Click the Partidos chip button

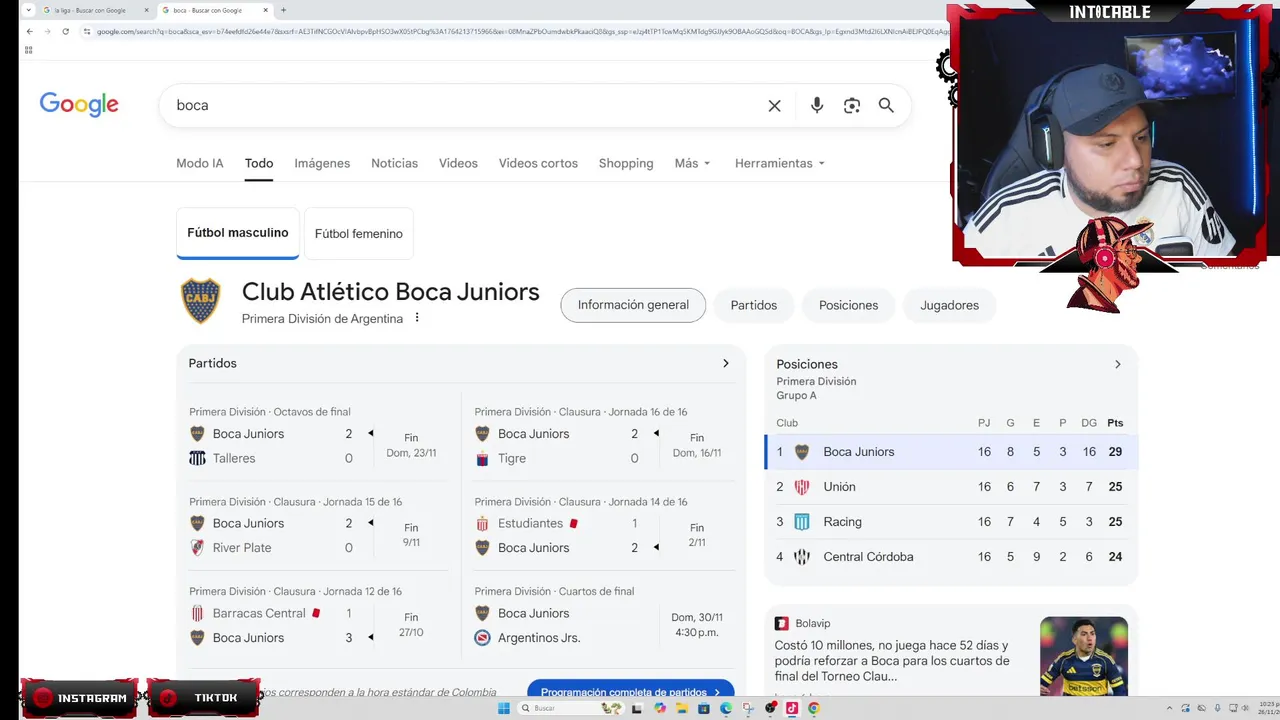754,305
